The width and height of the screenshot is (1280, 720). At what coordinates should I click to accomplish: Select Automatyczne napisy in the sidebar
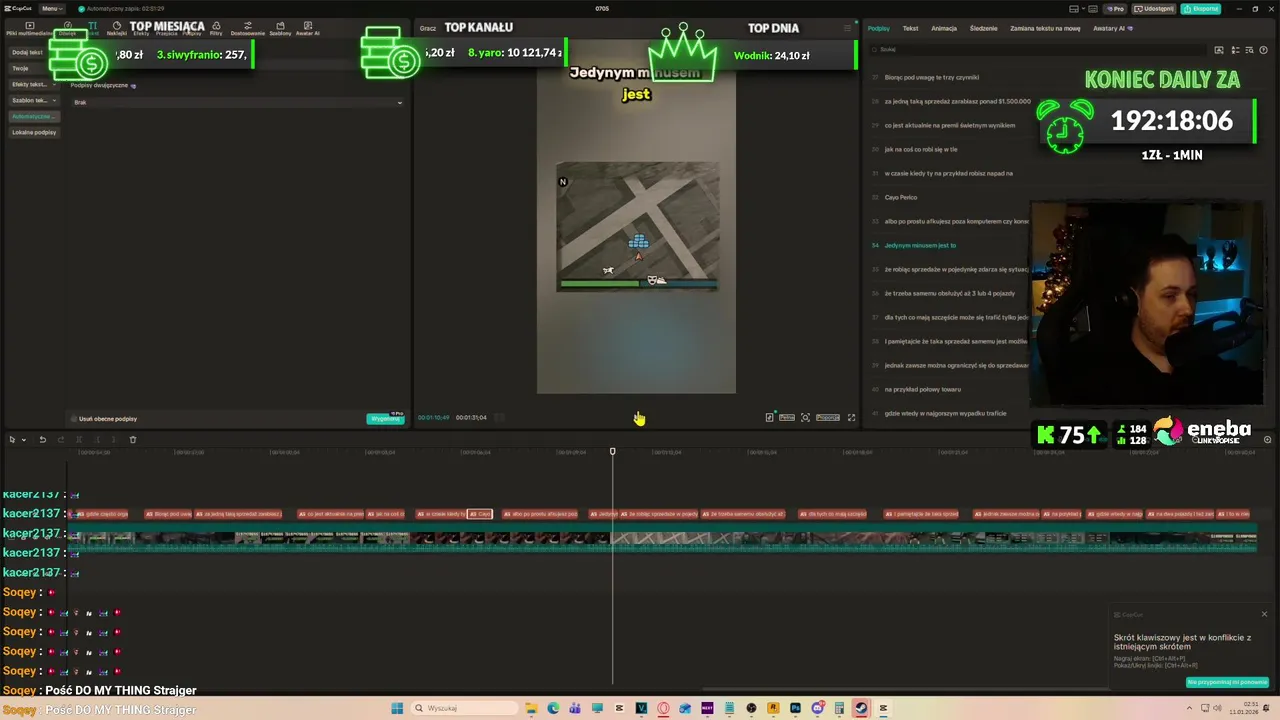pyautogui.click(x=32, y=116)
